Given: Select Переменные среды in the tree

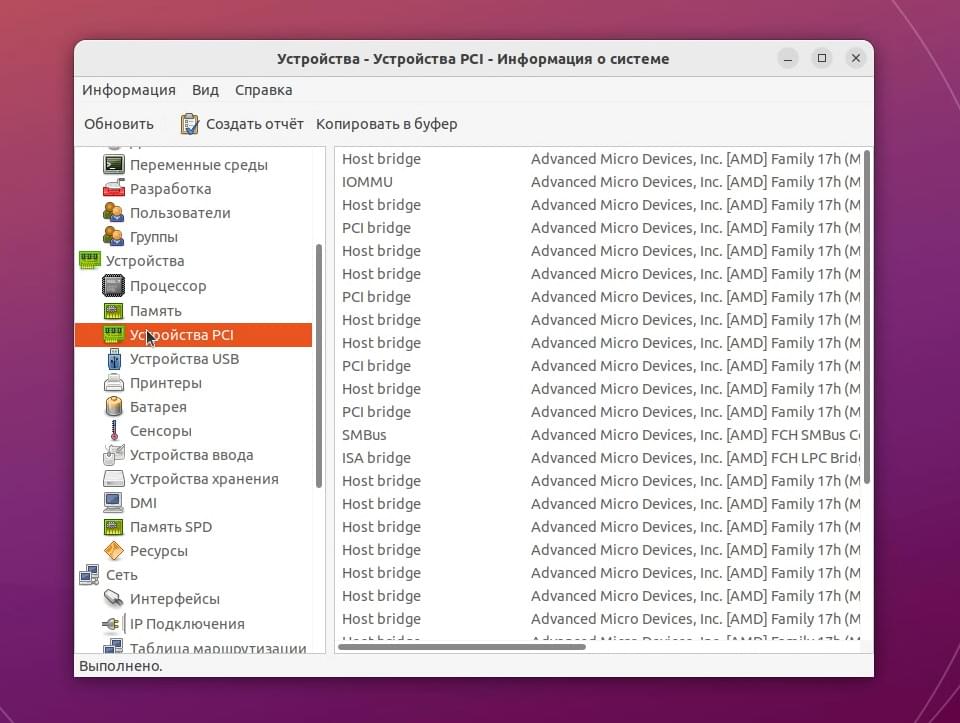Looking at the screenshot, I should [198, 165].
